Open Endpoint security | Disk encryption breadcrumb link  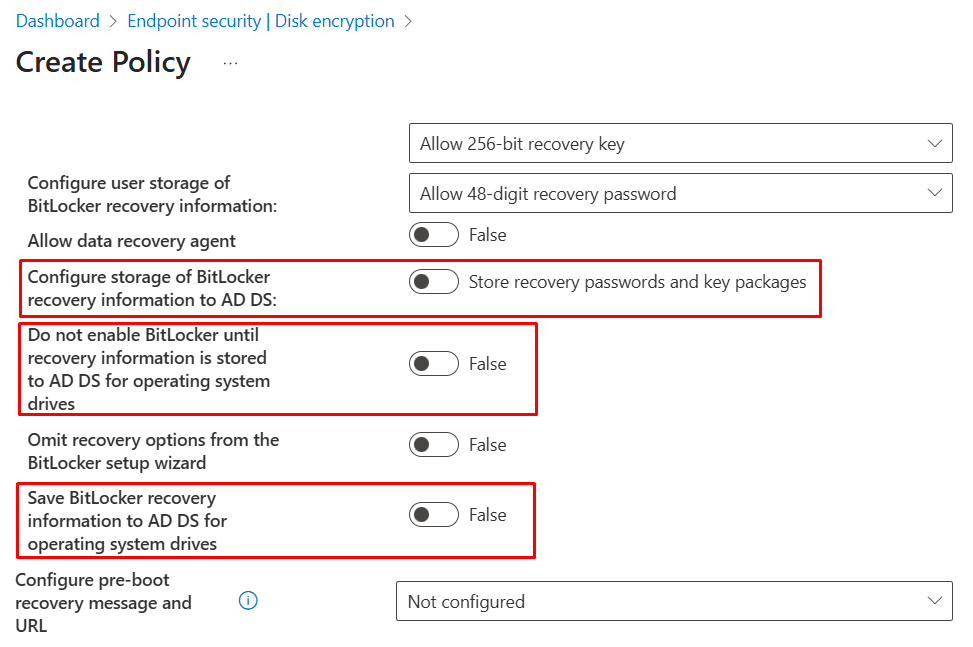[x=261, y=20]
